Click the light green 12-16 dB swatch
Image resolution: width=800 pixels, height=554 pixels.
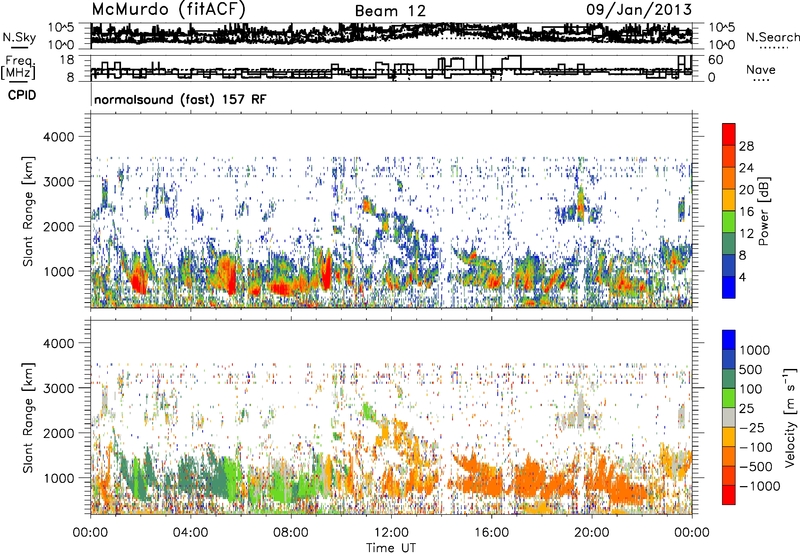pos(729,222)
